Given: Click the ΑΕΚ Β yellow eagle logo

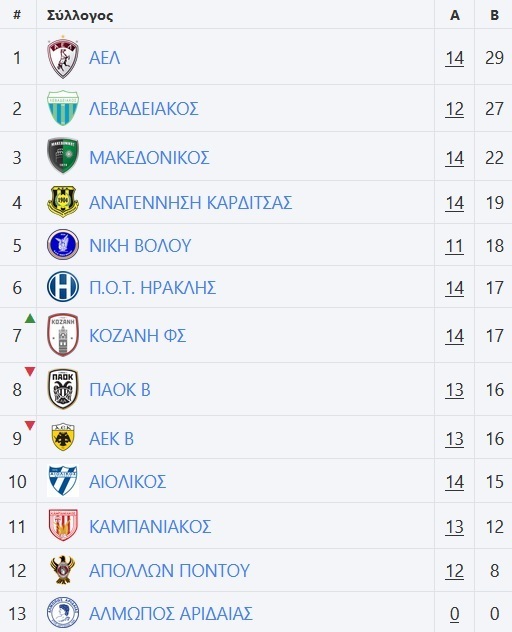Looking at the screenshot, I should point(63,437).
